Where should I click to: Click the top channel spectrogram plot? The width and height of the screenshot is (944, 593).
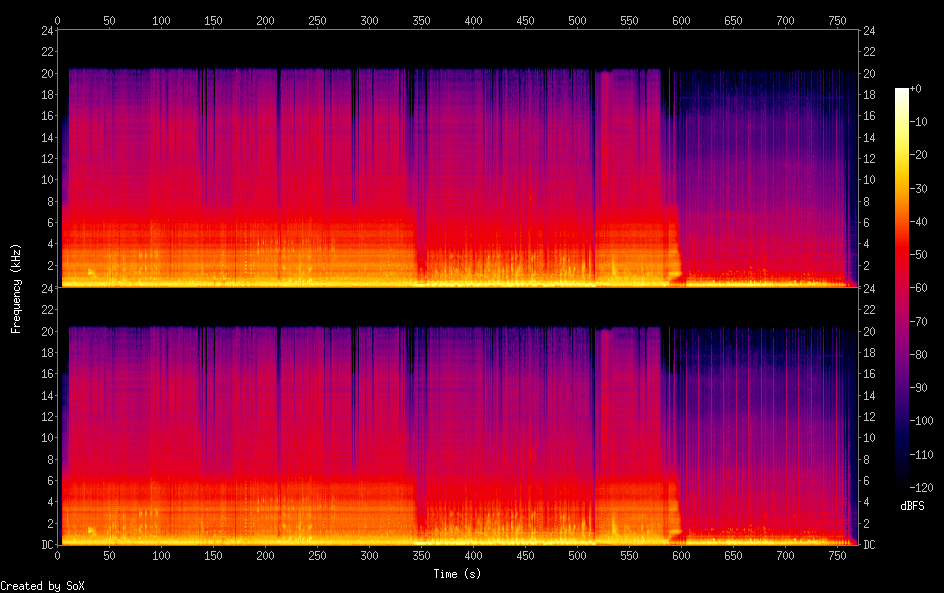coord(458,158)
